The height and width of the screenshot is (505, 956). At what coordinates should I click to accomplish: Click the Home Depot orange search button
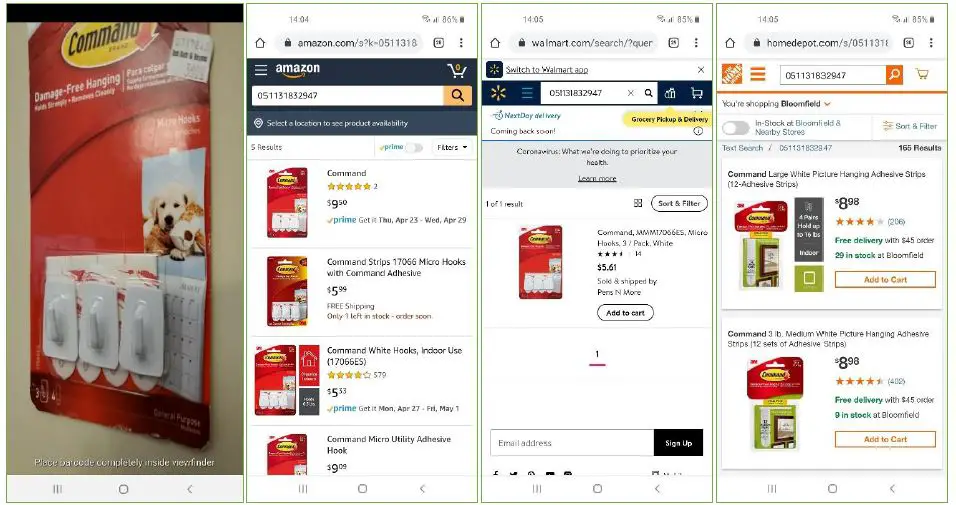tap(894, 74)
